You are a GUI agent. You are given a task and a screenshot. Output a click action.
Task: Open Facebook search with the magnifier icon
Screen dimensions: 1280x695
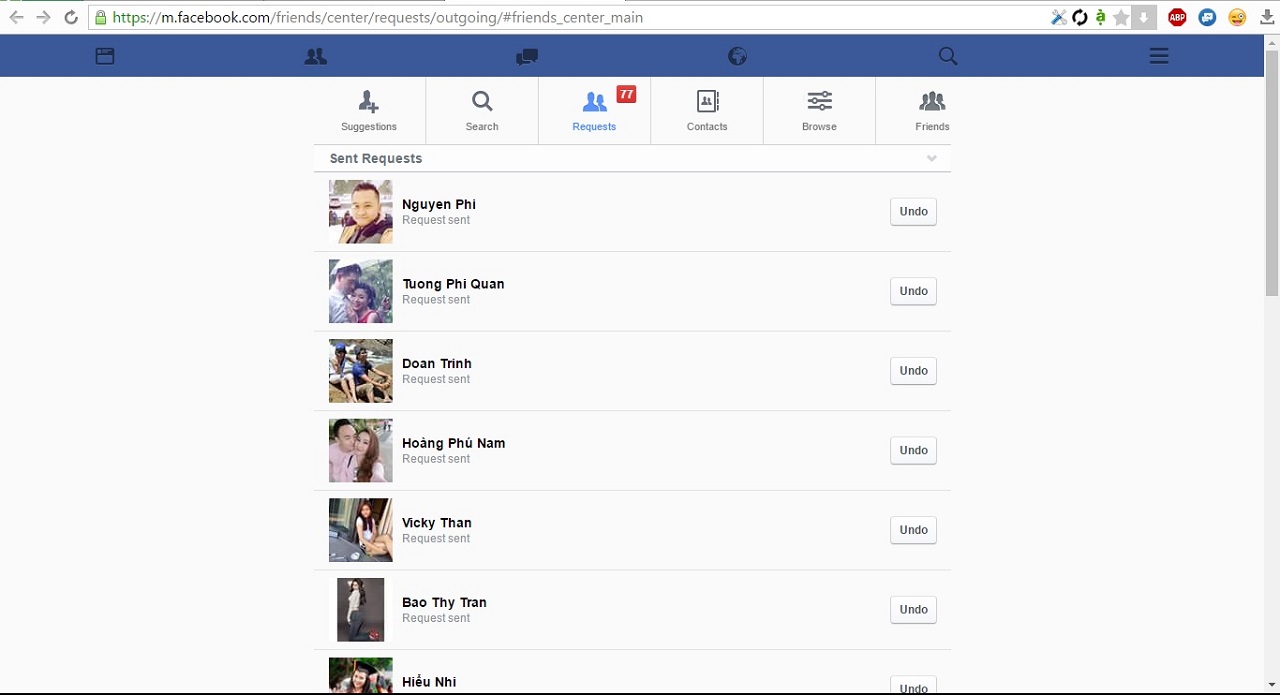coord(947,56)
